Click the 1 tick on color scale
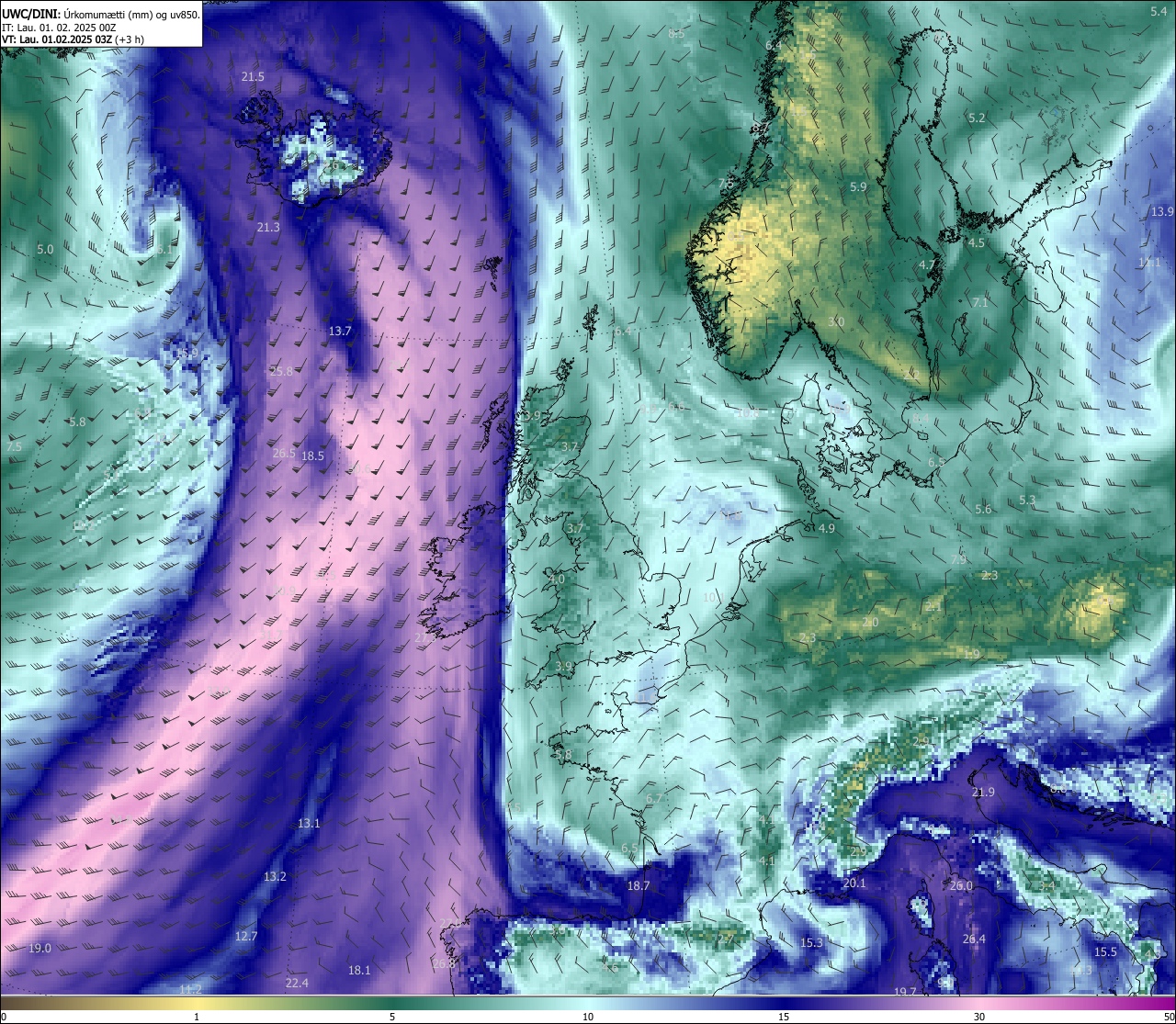 [x=197, y=1017]
